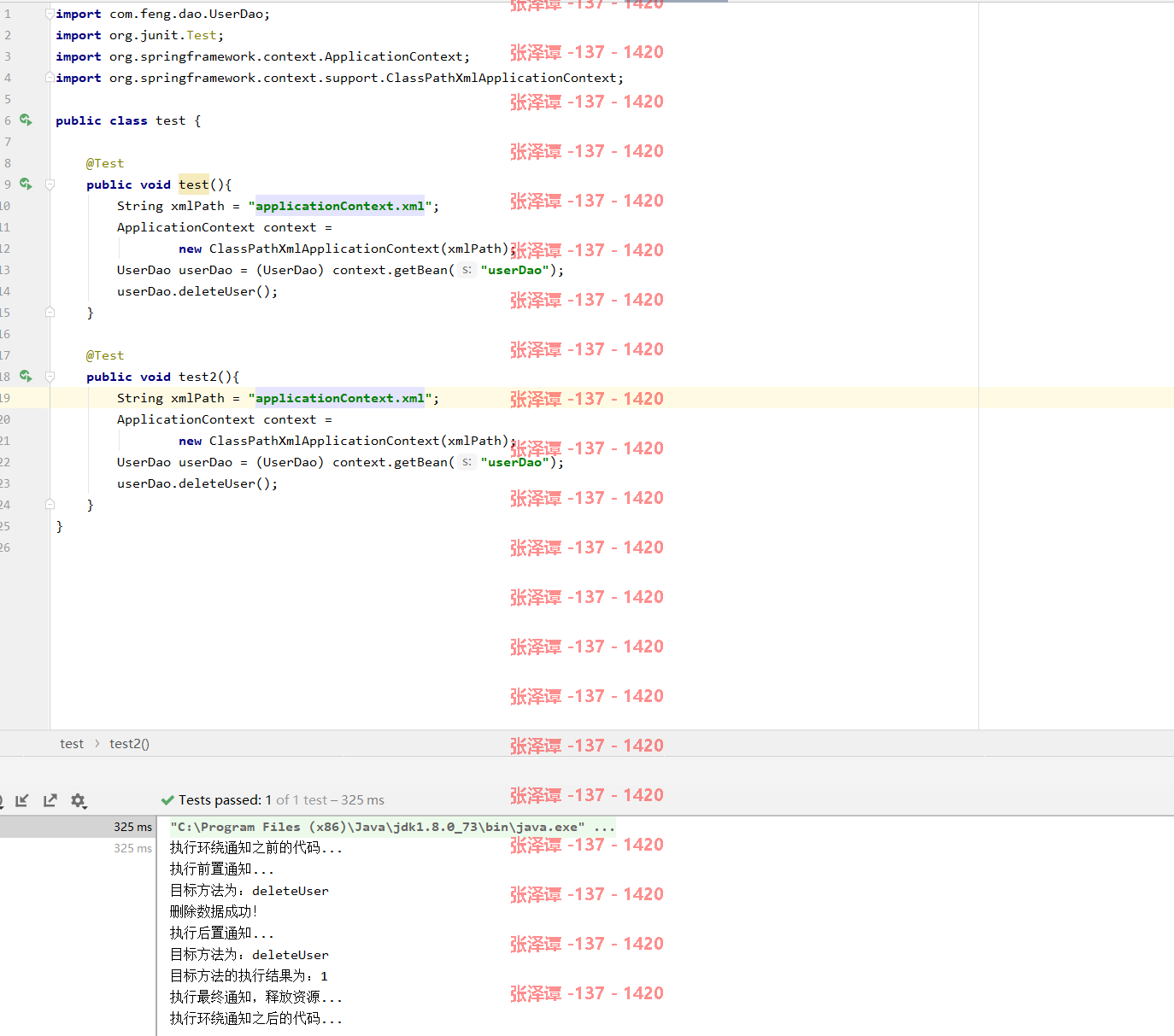Select the highlighted 325 ms test result row
This screenshot has width=1174, height=1036.
(x=78, y=827)
